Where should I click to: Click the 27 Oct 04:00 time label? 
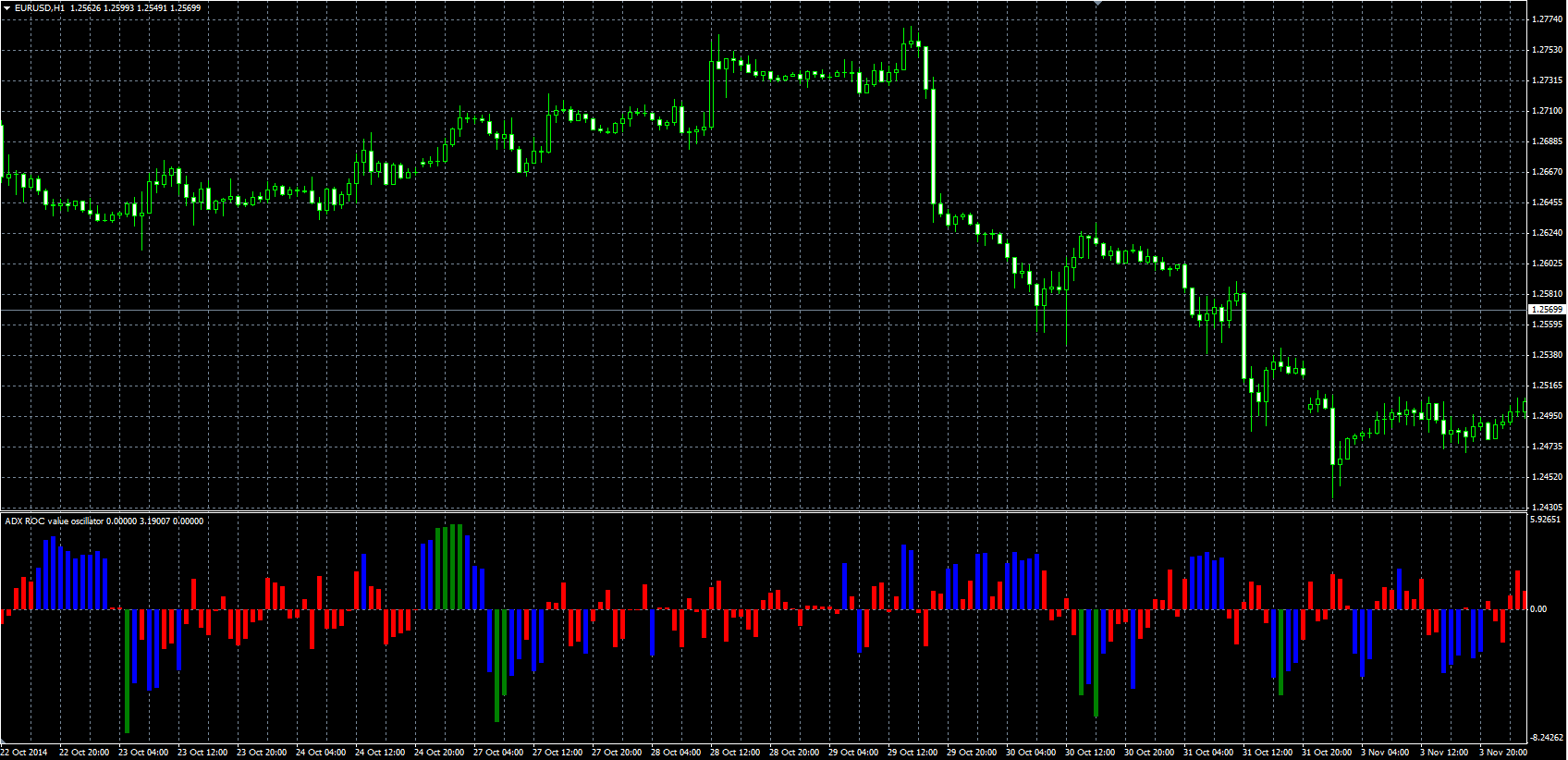click(x=498, y=753)
